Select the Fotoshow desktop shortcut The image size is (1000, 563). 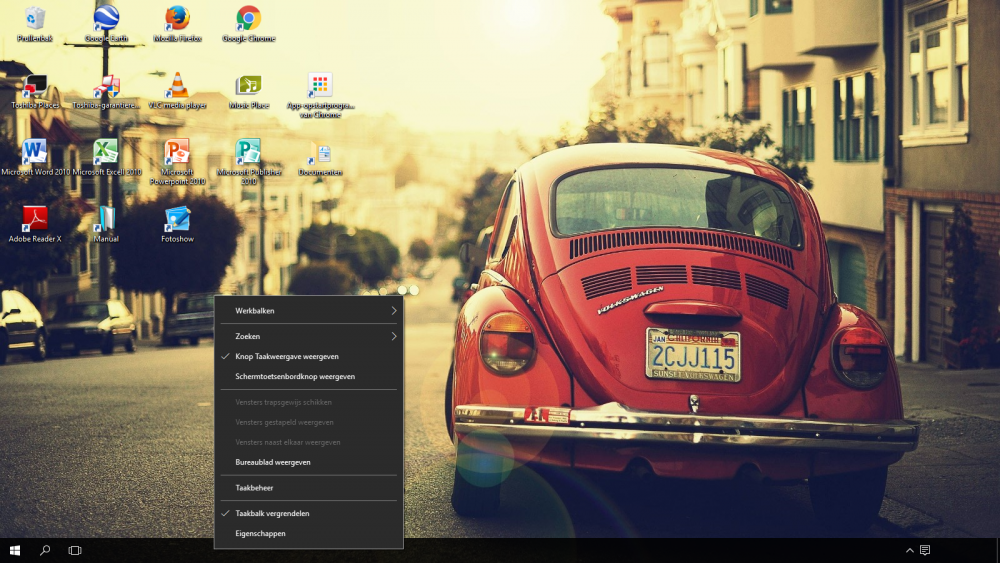[x=177, y=219]
